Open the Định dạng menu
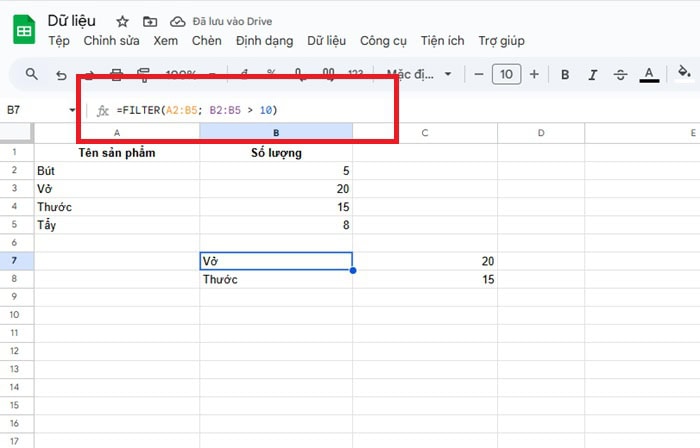The image size is (700, 448). click(x=264, y=41)
